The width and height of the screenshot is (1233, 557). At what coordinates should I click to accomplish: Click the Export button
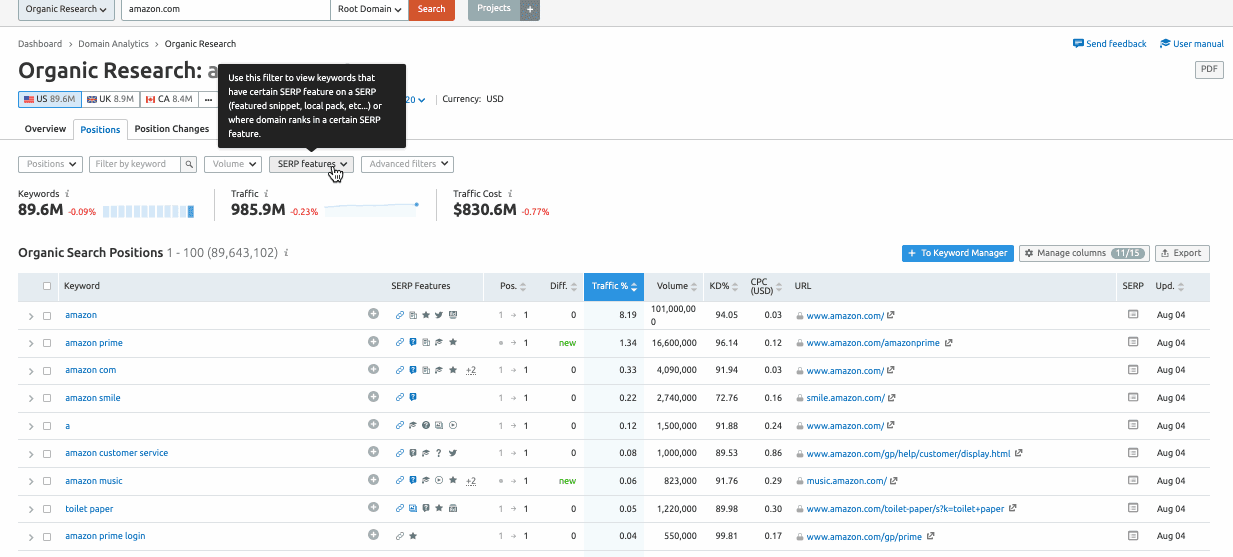(1182, 253)
